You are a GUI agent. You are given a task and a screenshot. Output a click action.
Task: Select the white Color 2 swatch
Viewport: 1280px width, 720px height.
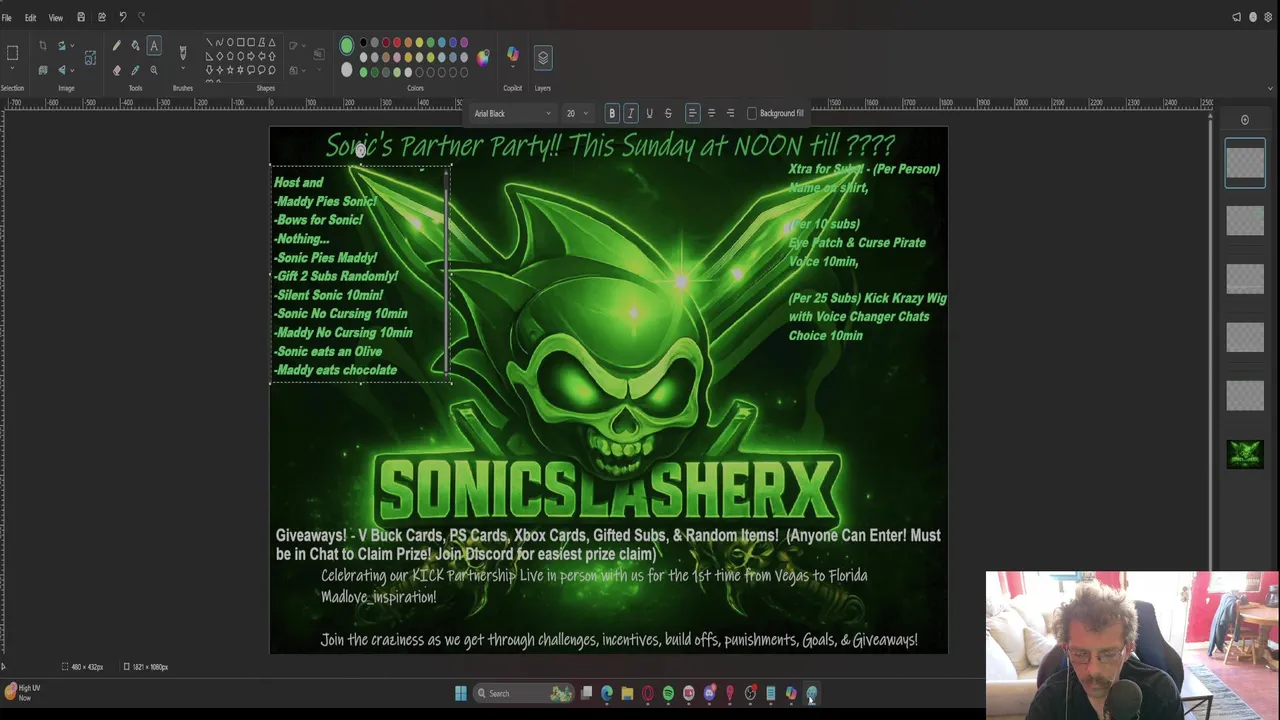tap(346, 70)
